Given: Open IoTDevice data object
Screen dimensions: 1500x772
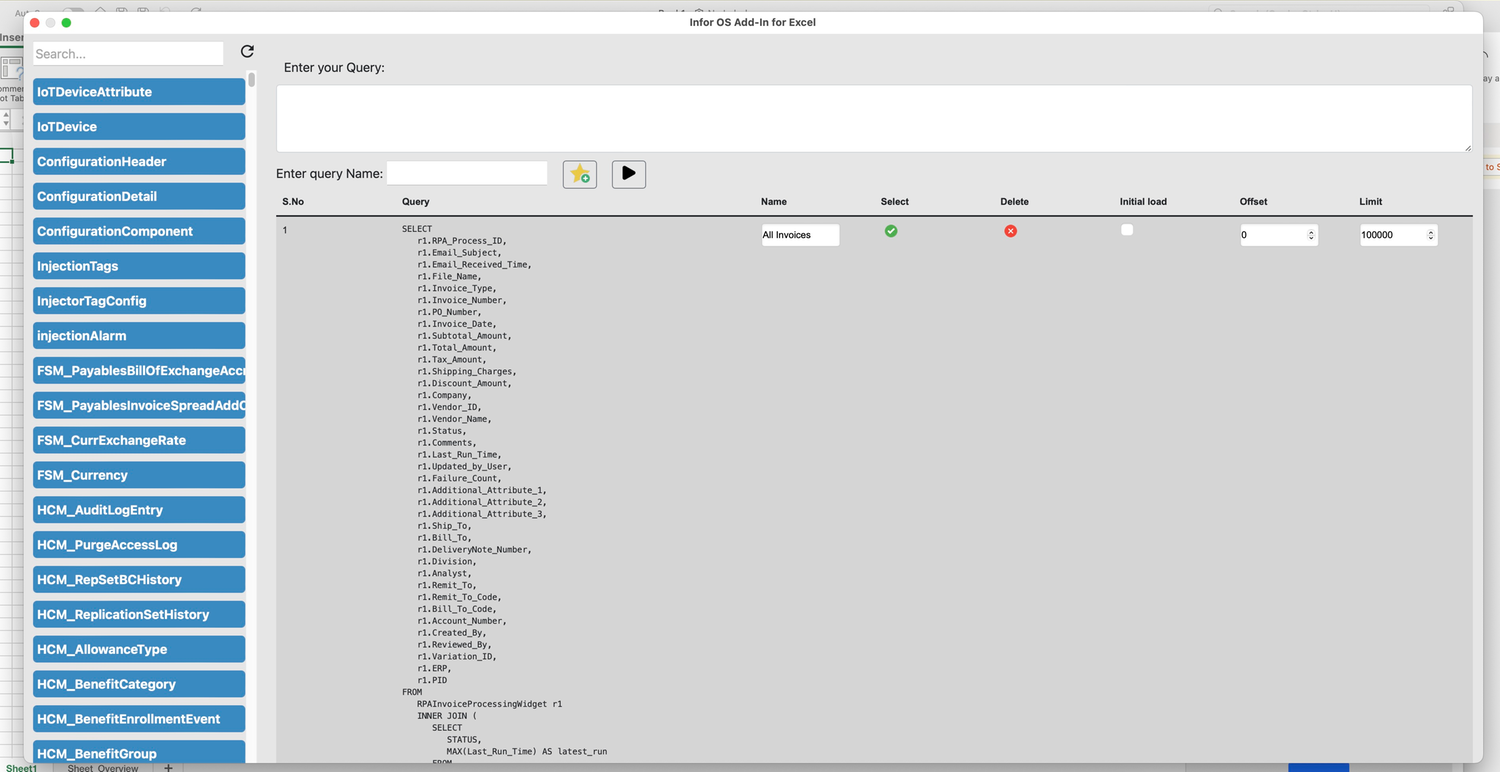Looking at the screenshot, I should [139, 127].
